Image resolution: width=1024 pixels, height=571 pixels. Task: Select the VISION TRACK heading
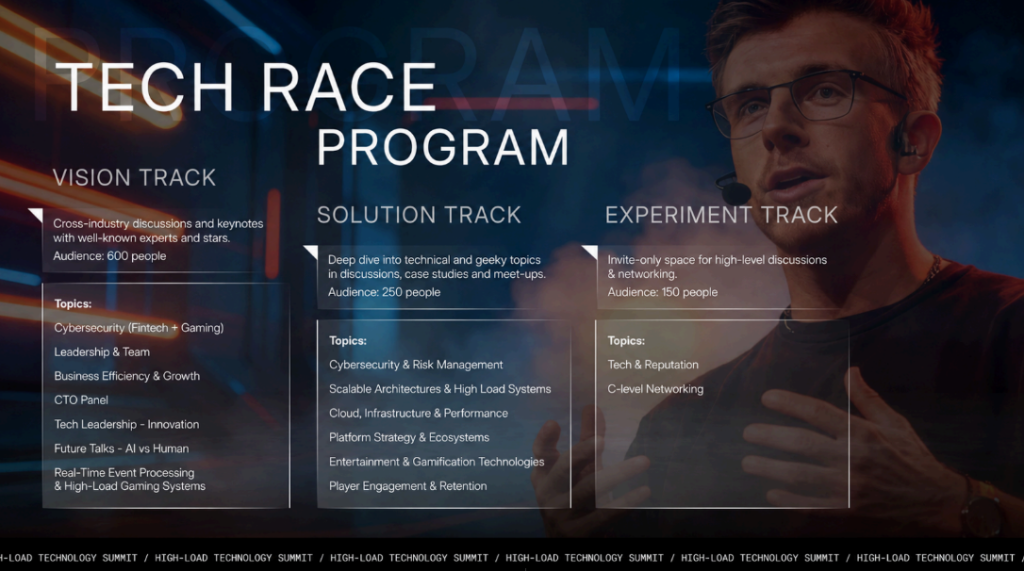tap(135, 178)
